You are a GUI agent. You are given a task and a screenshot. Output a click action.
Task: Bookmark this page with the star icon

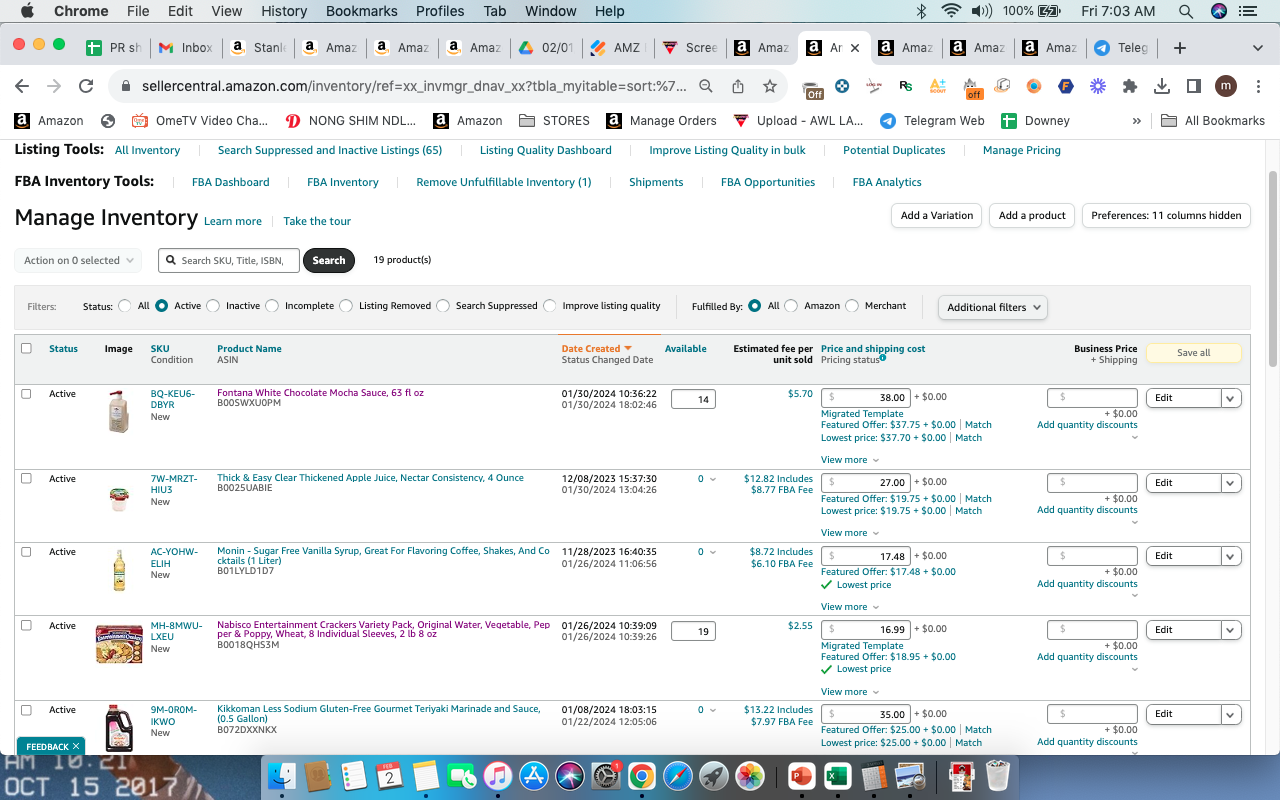point(770,86)
